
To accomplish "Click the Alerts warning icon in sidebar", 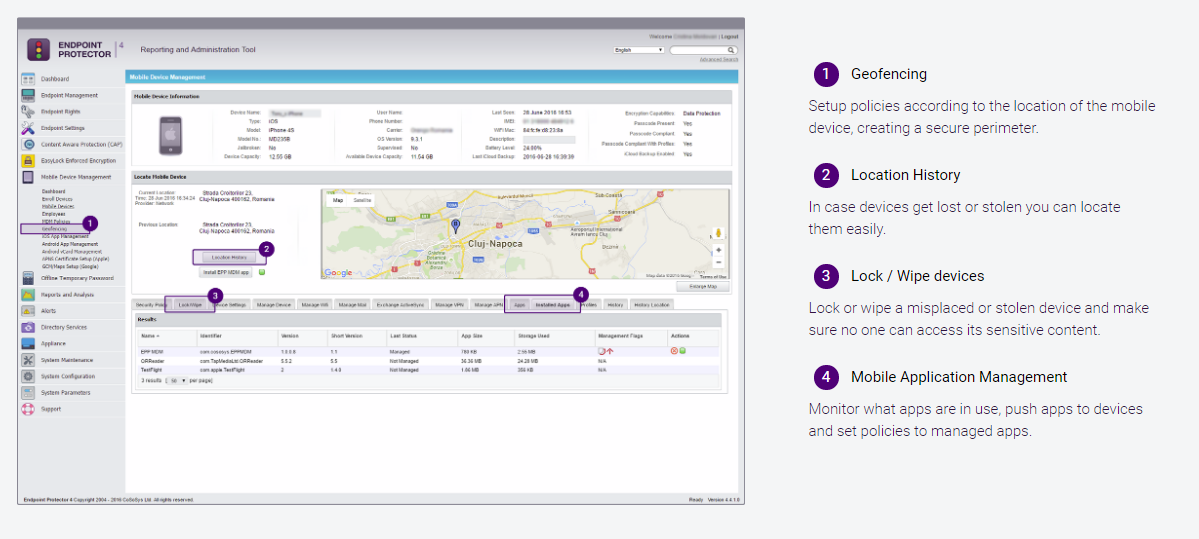I will click(x=29, y=311).
